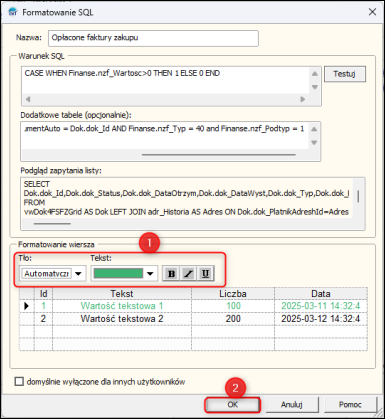Enable domyślnie wyłączone dla innych użytkowników checkbox
This screenshot has width=385, height=419.
(19, 381)
